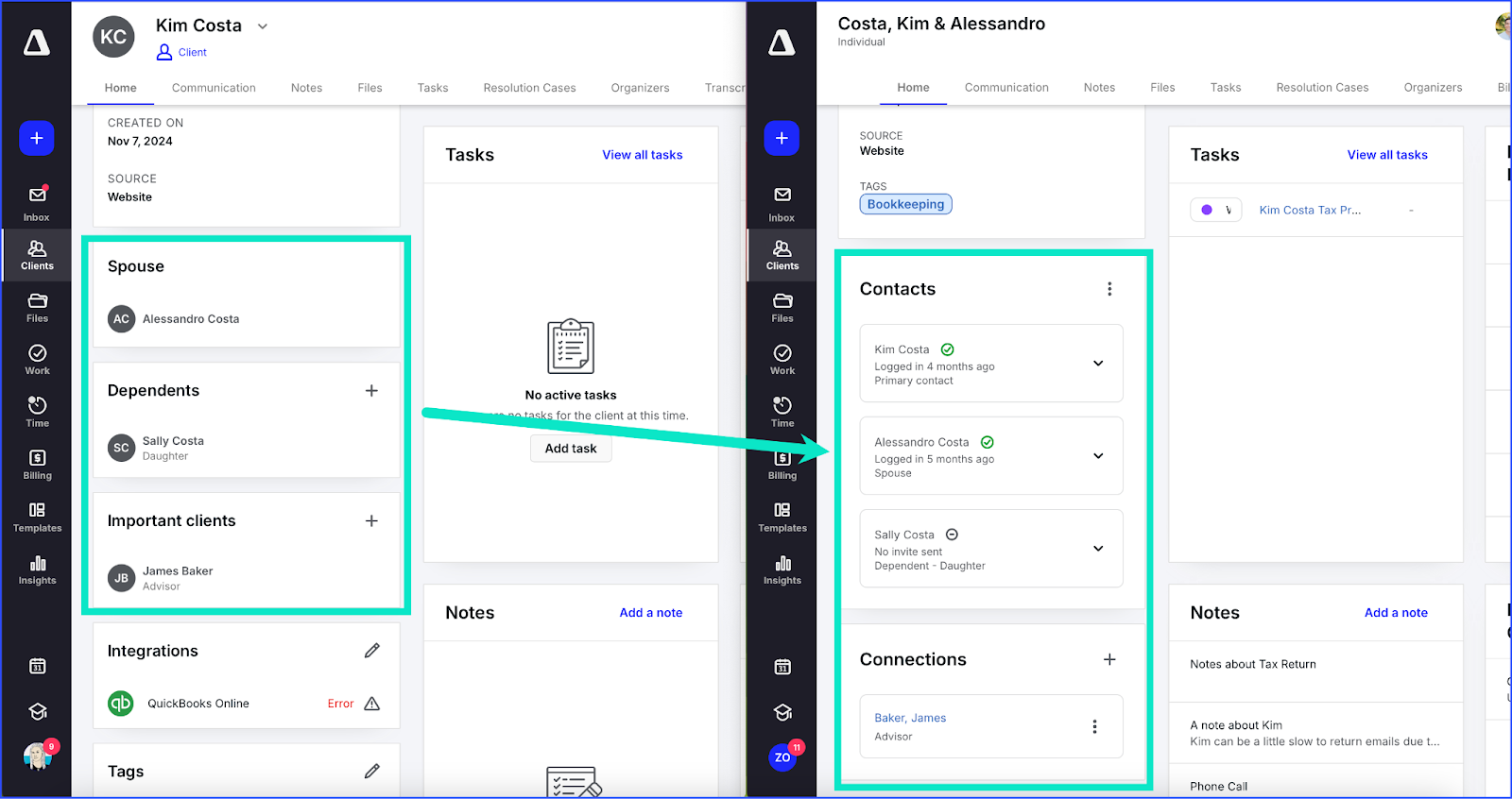The width and height of the screenshot is (1512, 799).
Task: Open the dropdown next to Kim Costa name
Action: (x=263, y=26)
